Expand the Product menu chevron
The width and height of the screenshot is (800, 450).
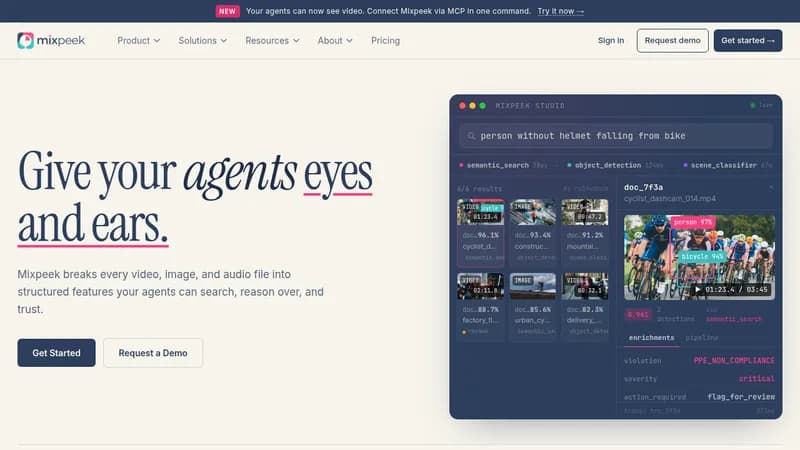pyautogui.click(x=157, y=40)
